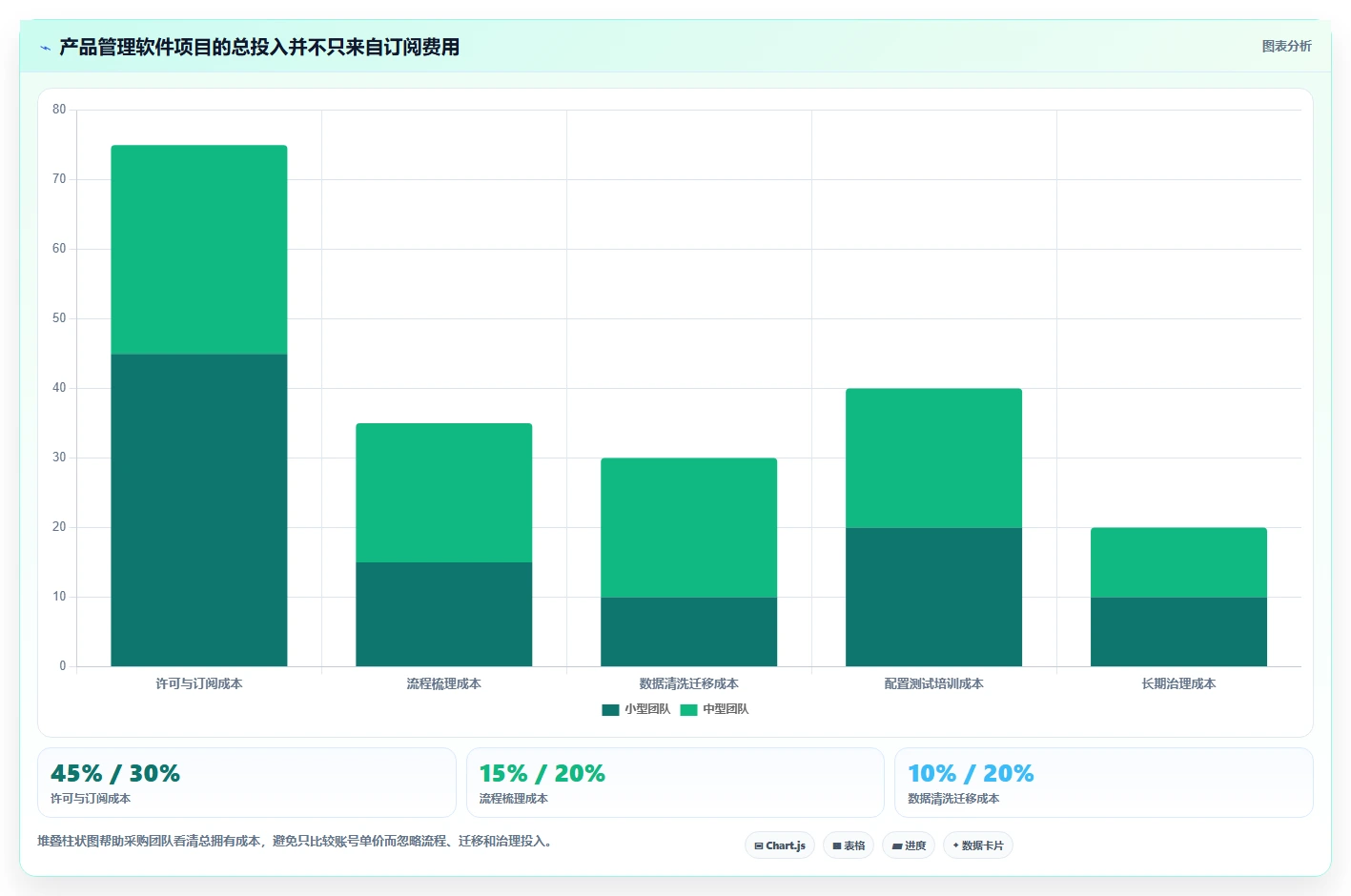Click the footer note starting with 堆叠柱状图帮助采购团队

point(297,842)
